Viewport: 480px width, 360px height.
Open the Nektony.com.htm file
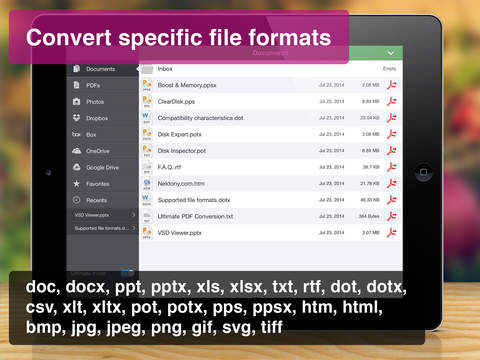pyautogui.click(x=271, y=183)
